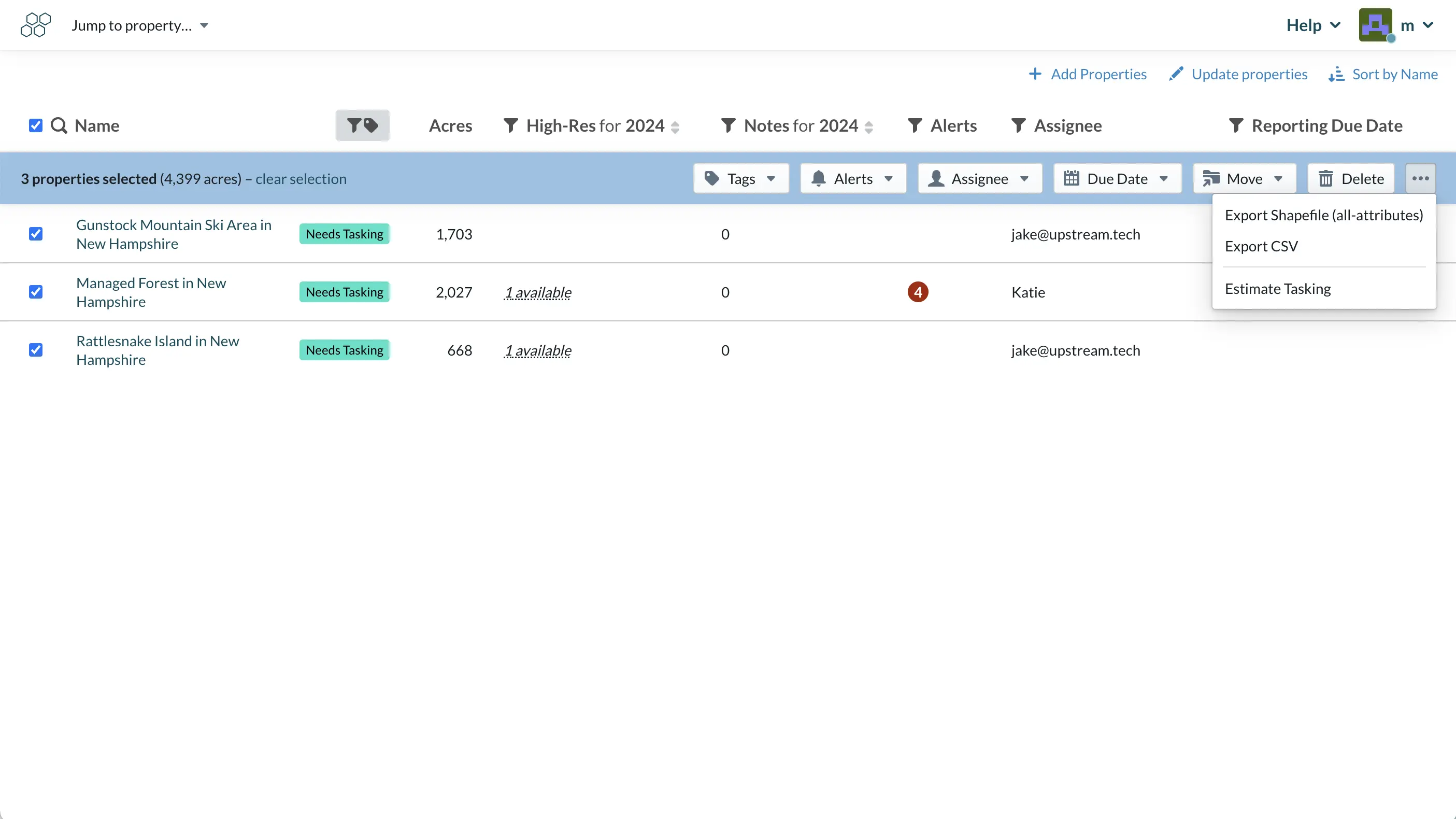Open the user account menu arrow

tap(1428, 25)
